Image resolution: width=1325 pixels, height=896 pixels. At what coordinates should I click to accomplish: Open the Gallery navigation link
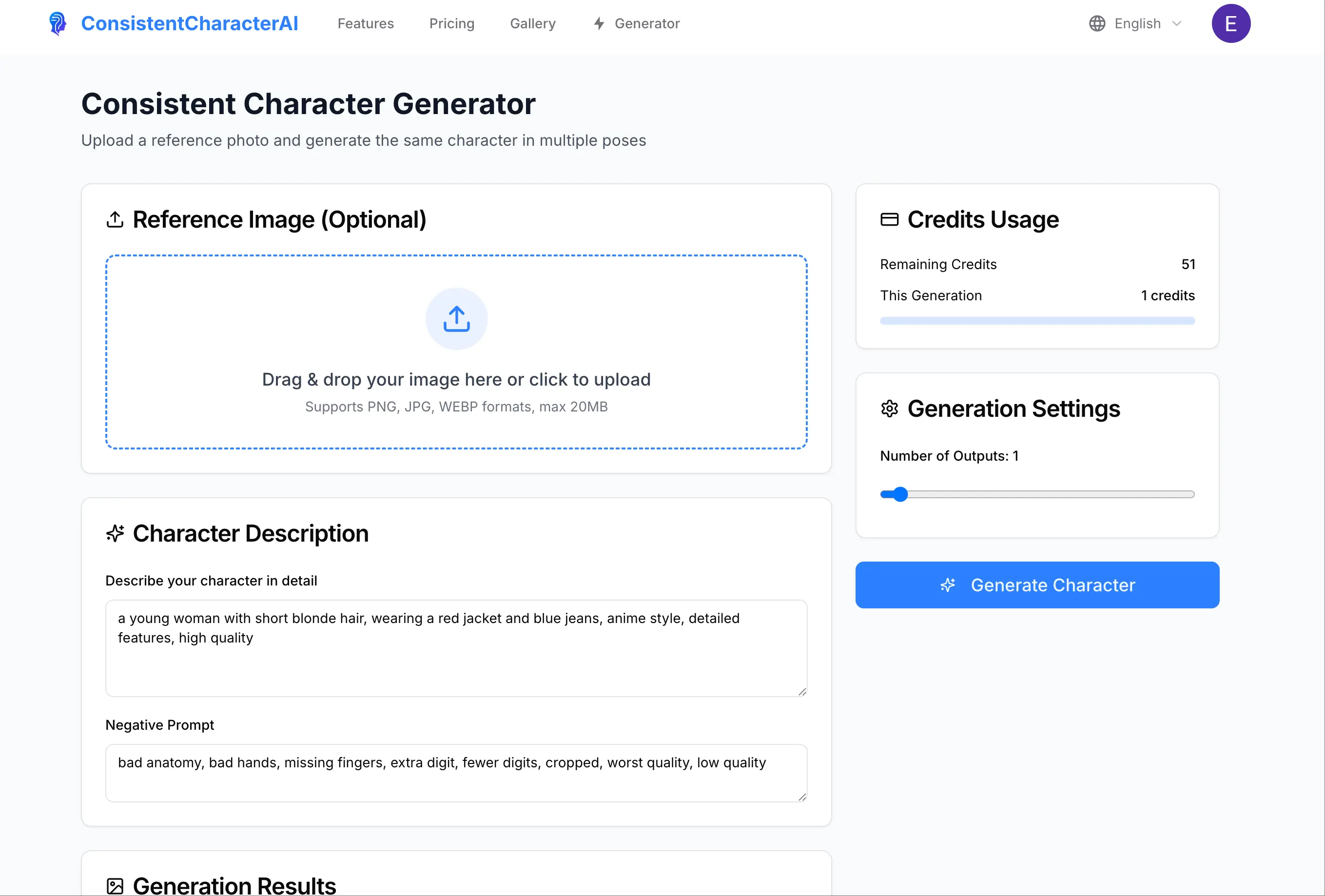[x=532, y=23]
